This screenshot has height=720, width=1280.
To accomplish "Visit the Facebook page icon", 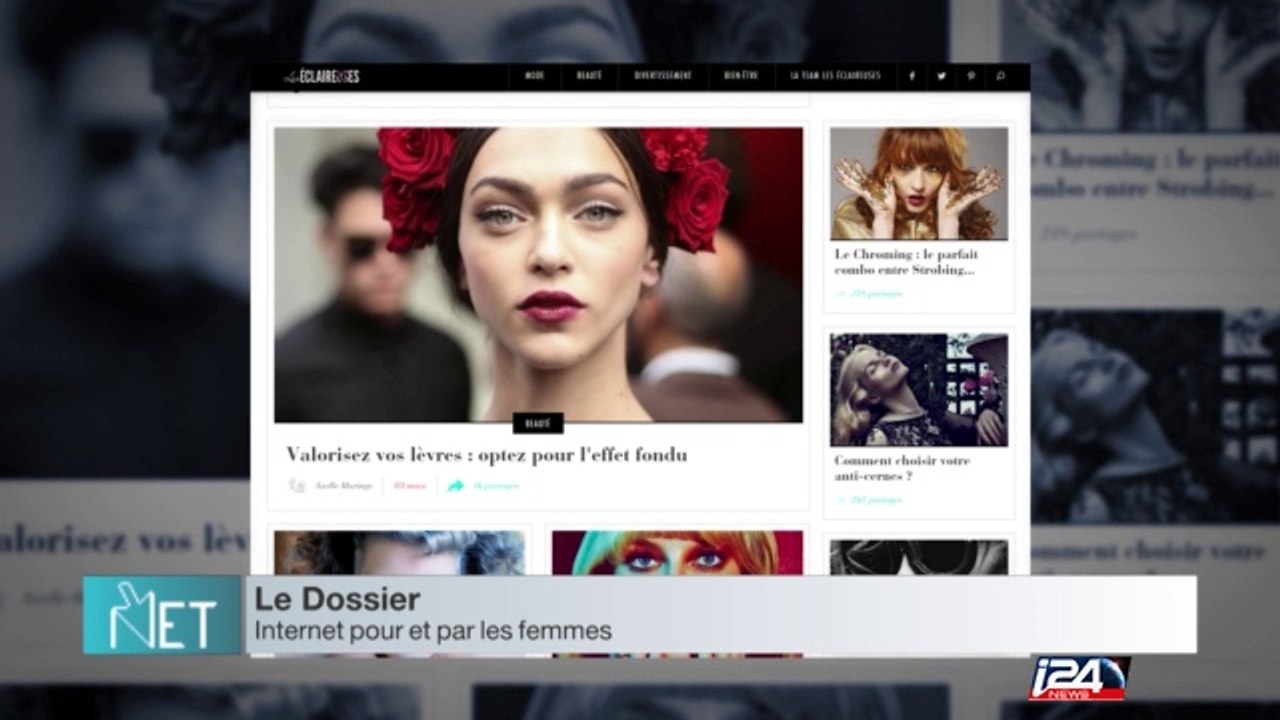I will click(911, 76).
